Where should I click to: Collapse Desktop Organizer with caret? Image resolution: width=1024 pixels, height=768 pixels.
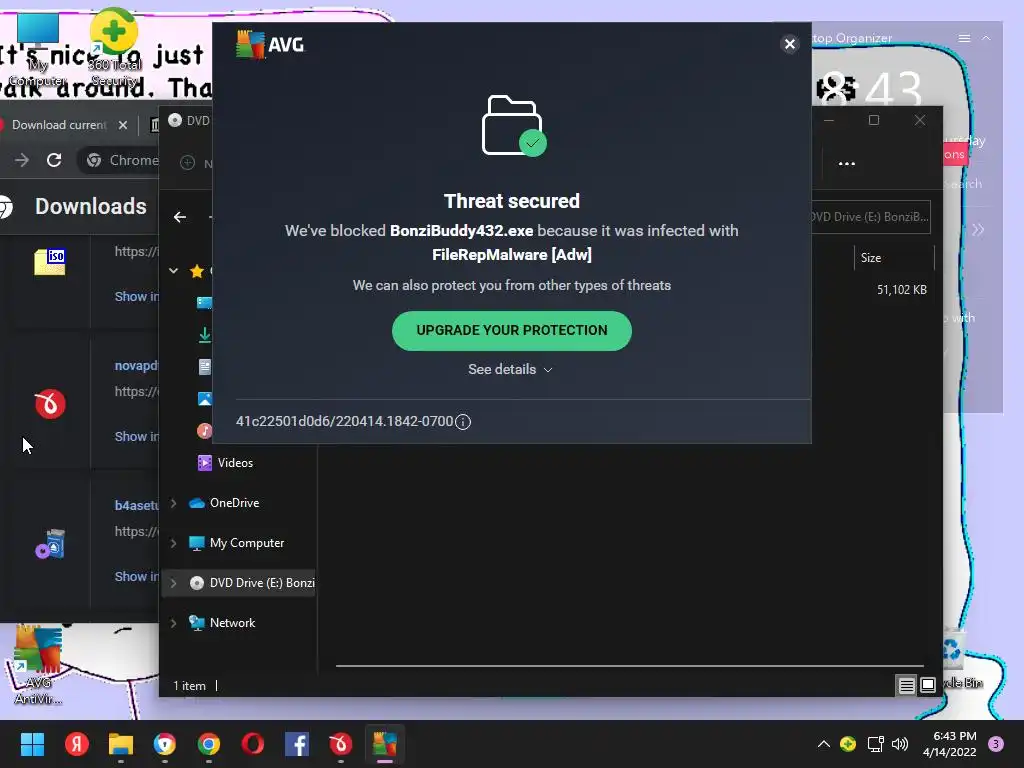986,39
